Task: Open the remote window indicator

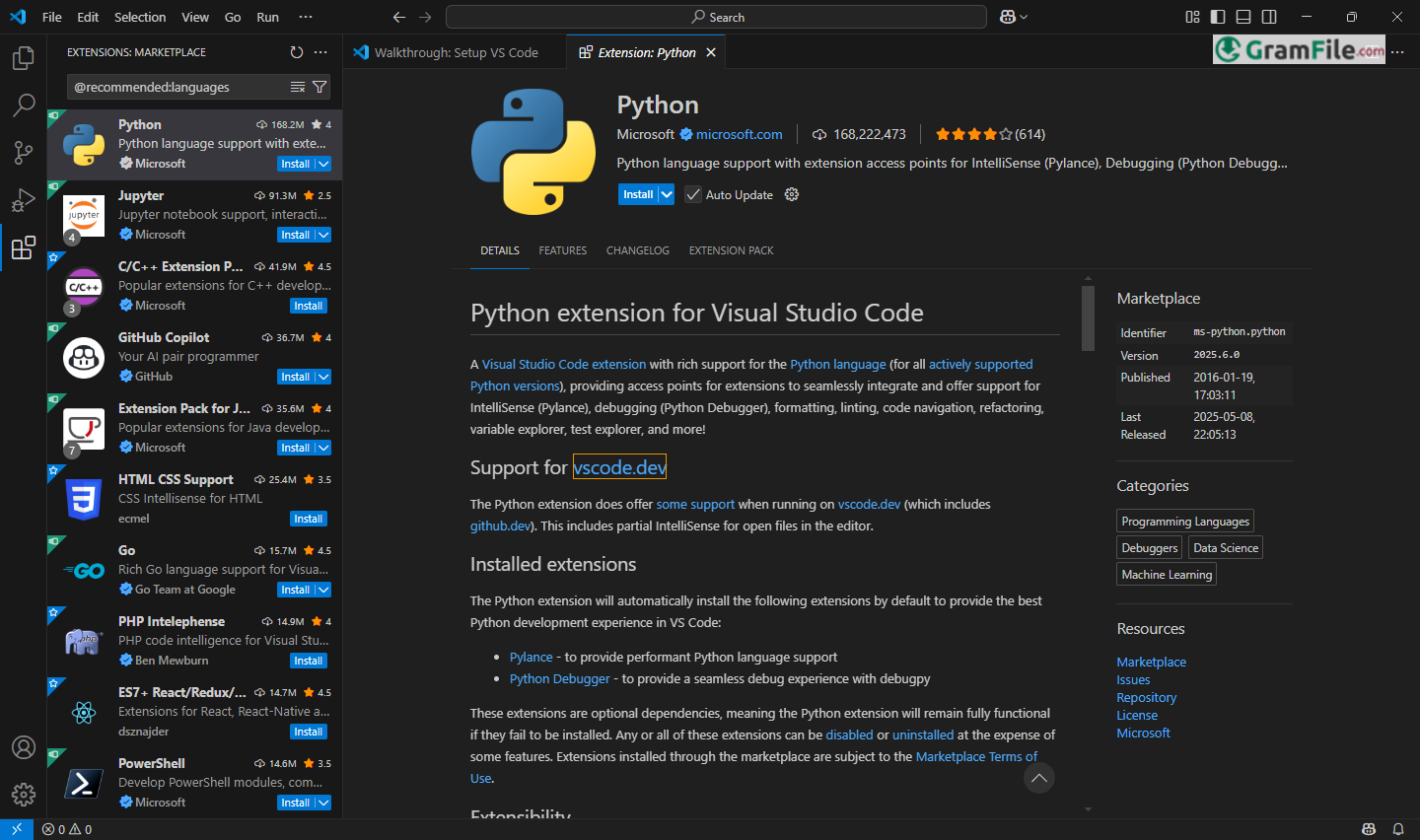Action: 17,829
